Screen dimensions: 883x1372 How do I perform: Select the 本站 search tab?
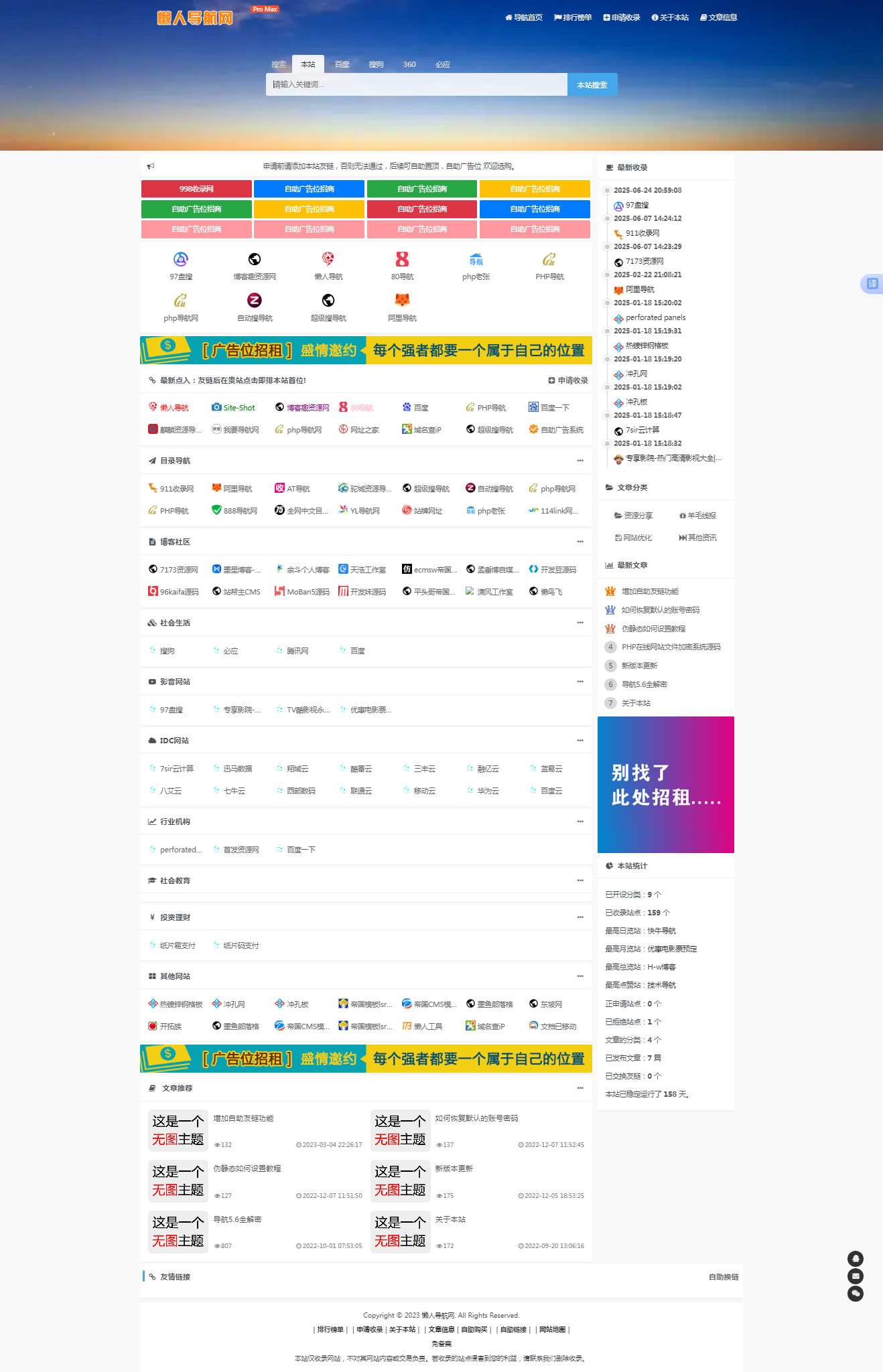click(x=308, y=64)
